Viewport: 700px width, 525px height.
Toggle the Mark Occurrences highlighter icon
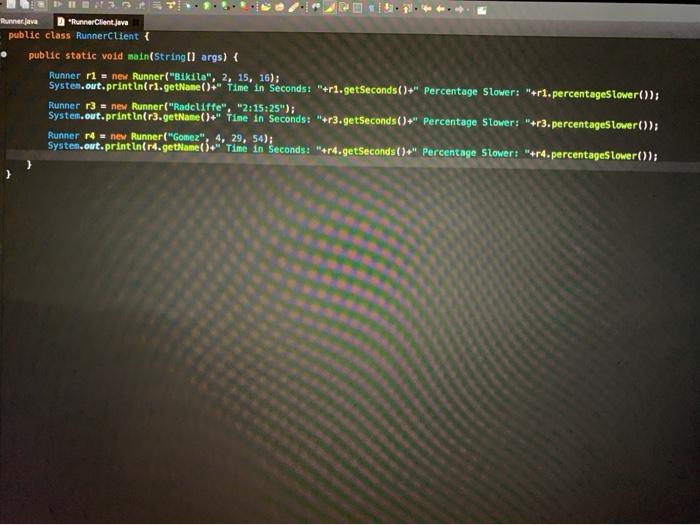click(x=329, y=8)
